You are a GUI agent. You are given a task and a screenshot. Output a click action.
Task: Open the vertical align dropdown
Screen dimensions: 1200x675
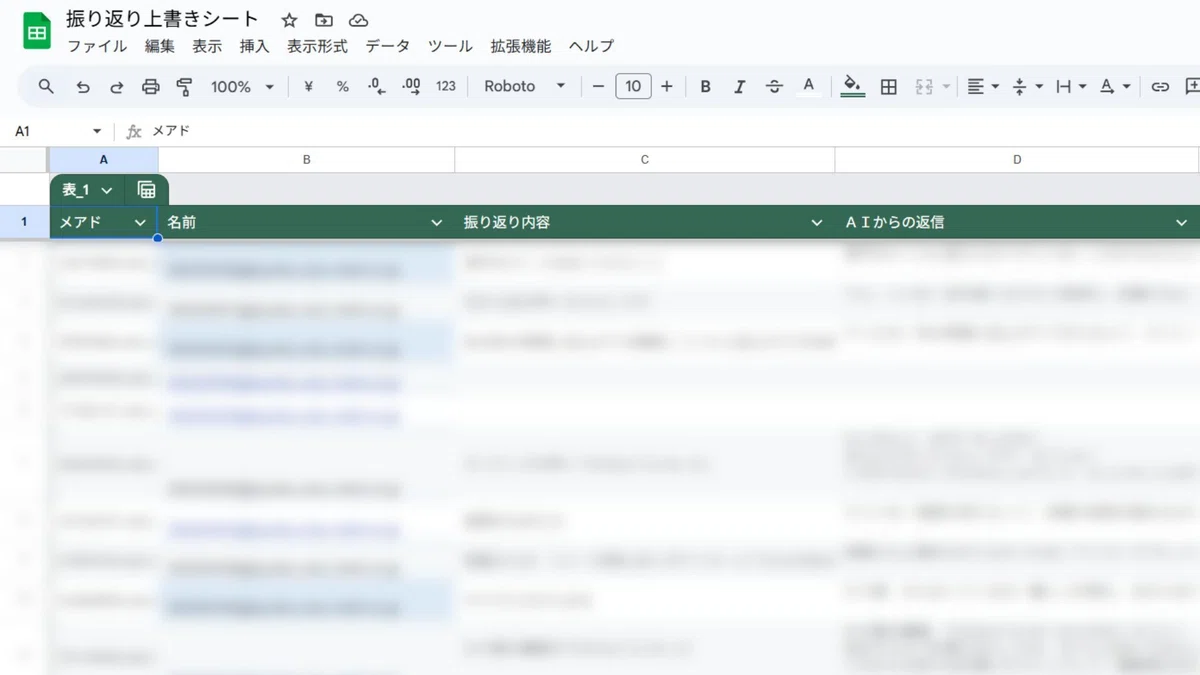click(1027, 87)
